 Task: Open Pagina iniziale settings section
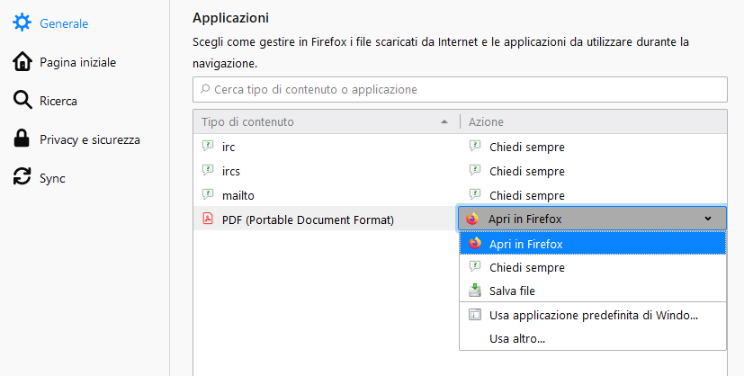(x=78, y=62)
